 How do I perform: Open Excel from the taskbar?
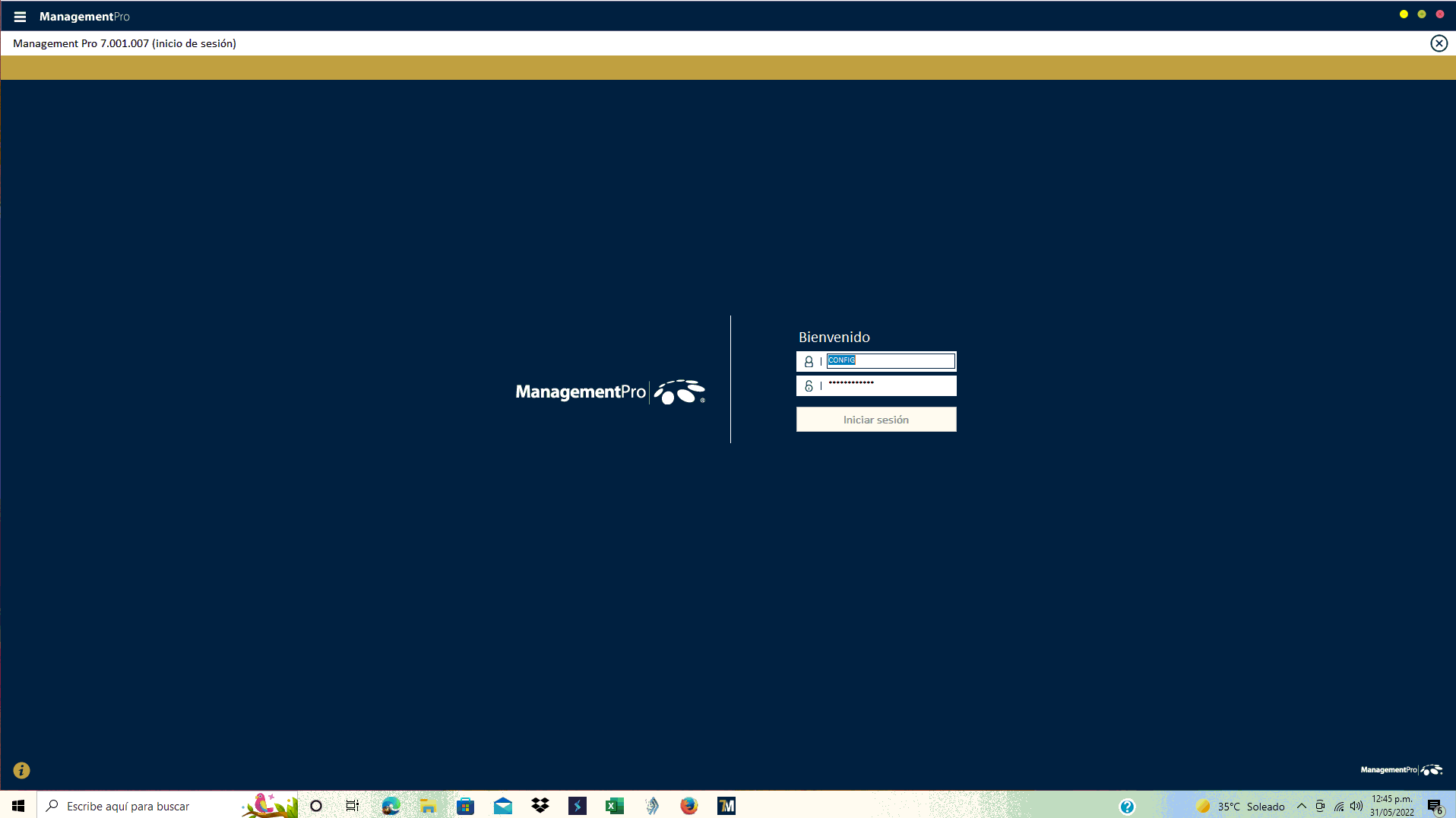point(614,806)
